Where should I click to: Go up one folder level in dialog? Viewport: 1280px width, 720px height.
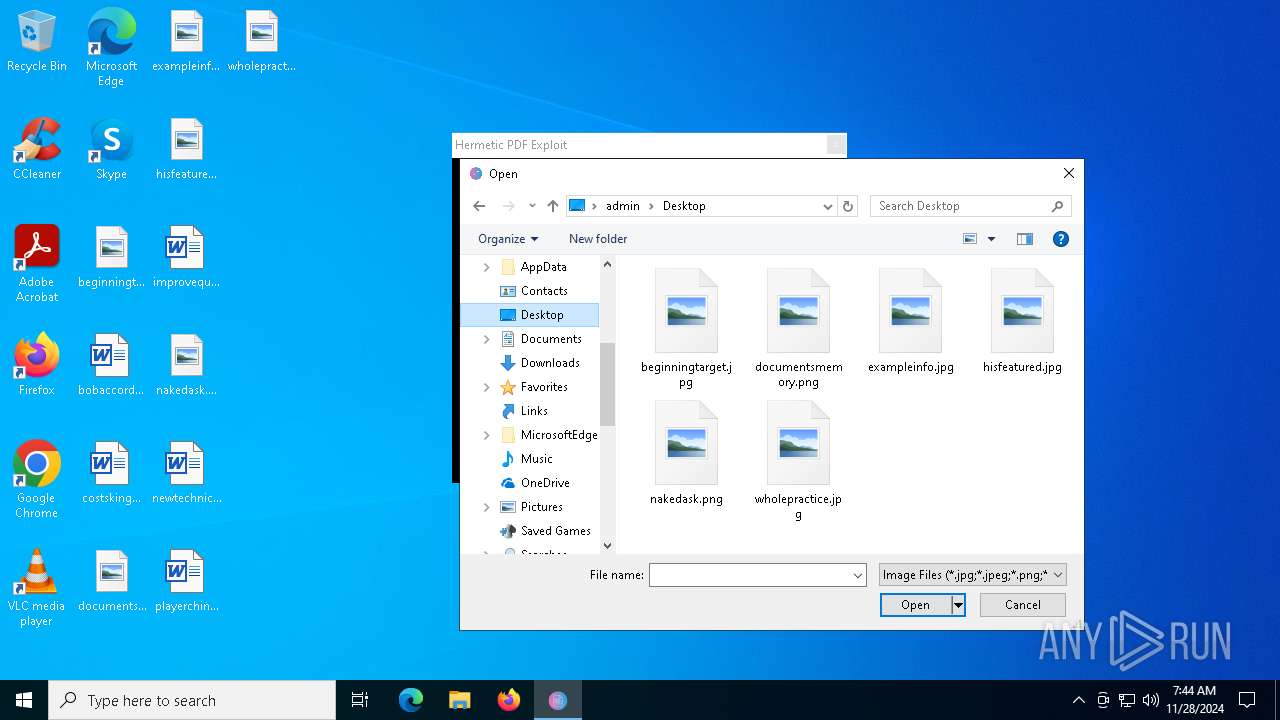click(x=553, y=206)
